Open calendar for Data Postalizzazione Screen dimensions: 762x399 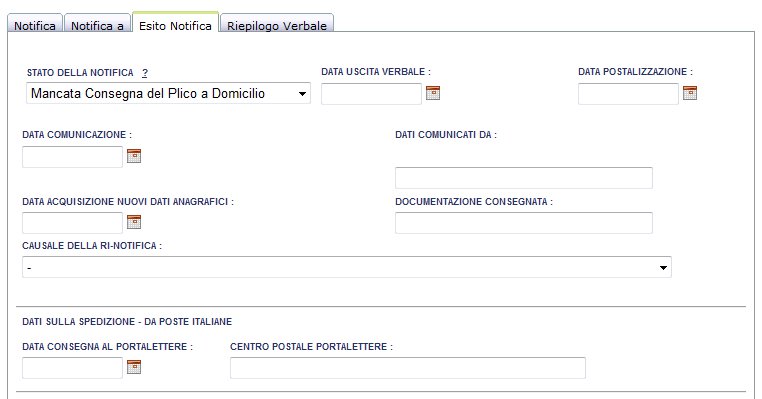click(x=690, y=93)
